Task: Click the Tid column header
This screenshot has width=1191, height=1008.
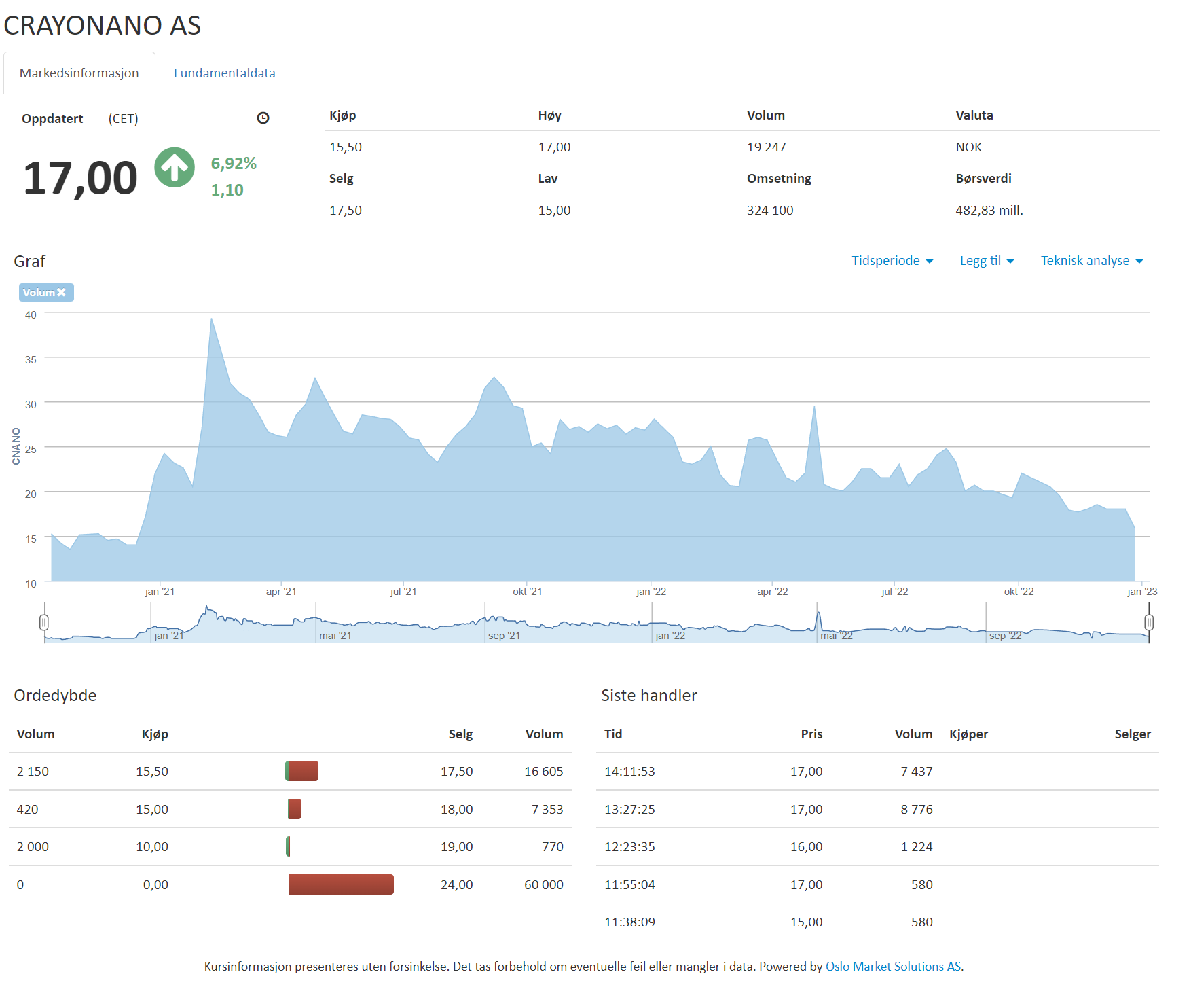Action: click(613, 734)
